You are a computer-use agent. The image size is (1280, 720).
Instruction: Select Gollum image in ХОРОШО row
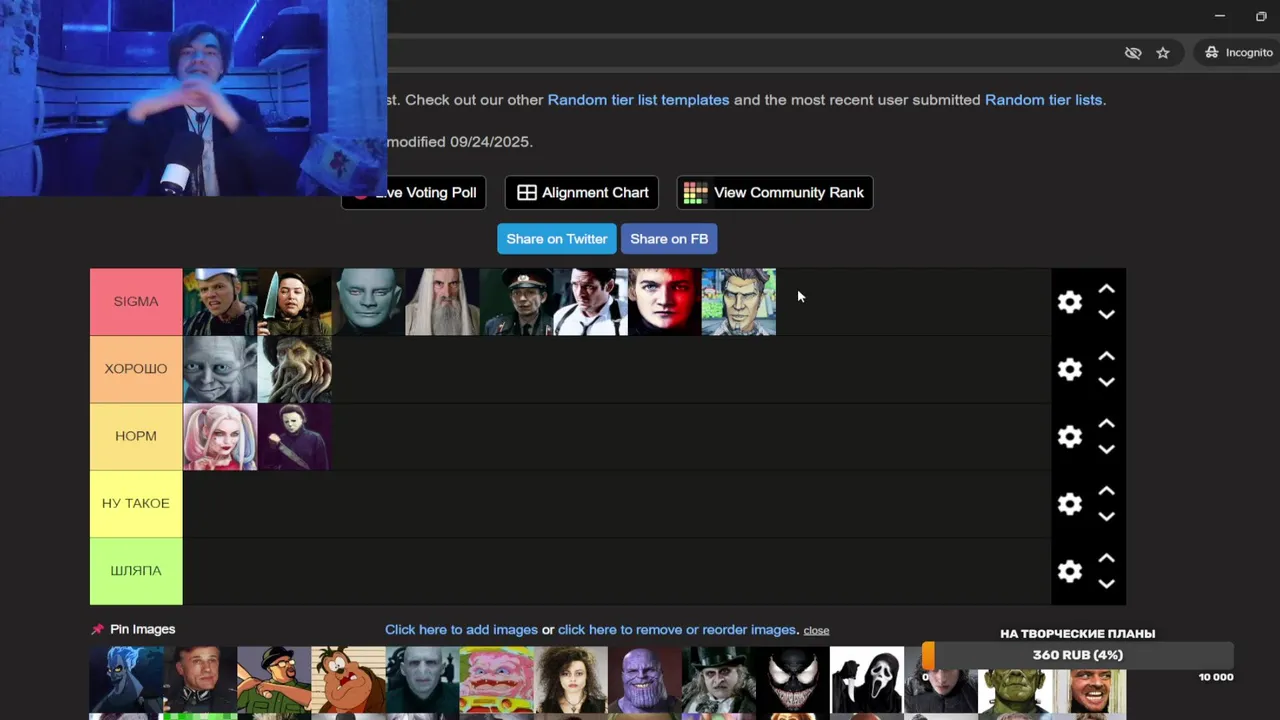[220, 369]
